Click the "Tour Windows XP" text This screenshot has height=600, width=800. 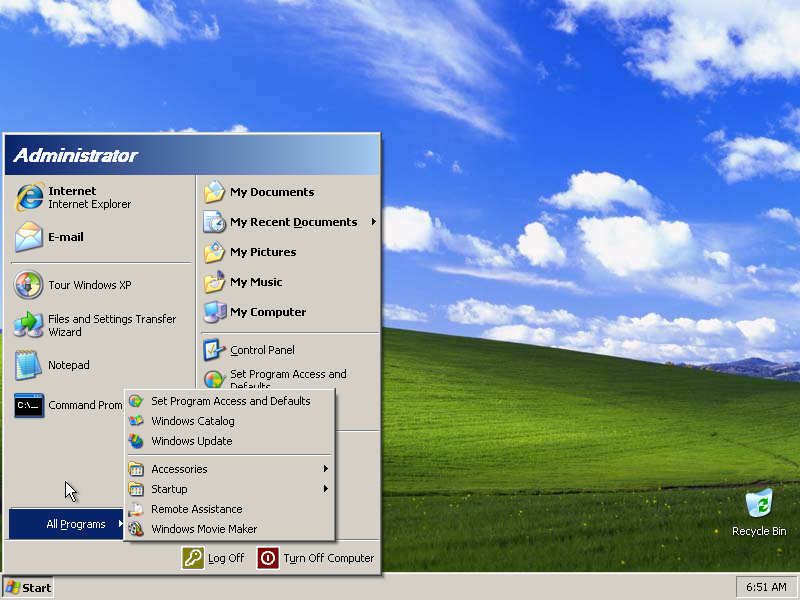click(90, 285)
